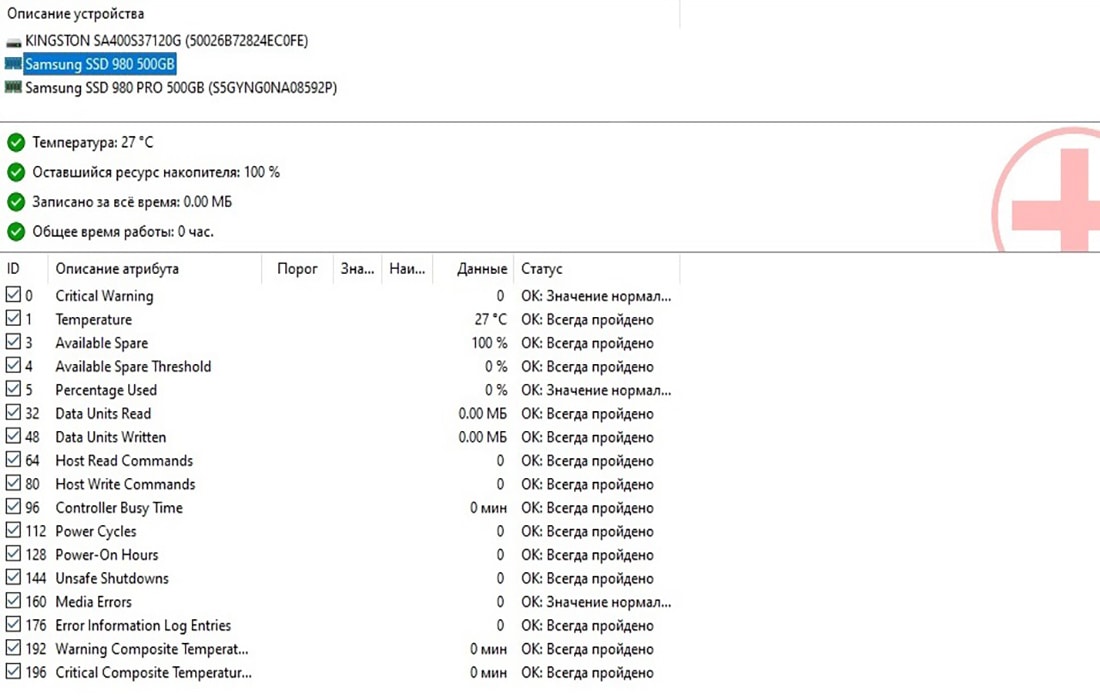
Task: Click ID 176 in the attribute list
Action: (36, 625)
